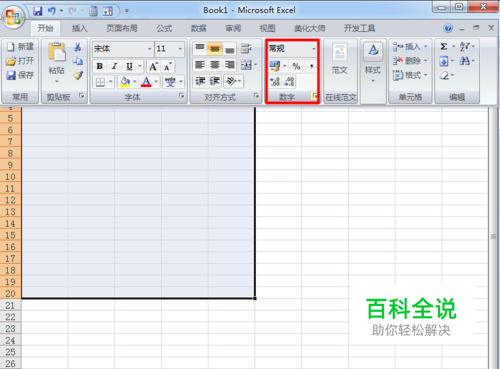This screenshot has width=500, height=369.
Task: Open underline style dropdown arrow
Action: coord(140,66)
